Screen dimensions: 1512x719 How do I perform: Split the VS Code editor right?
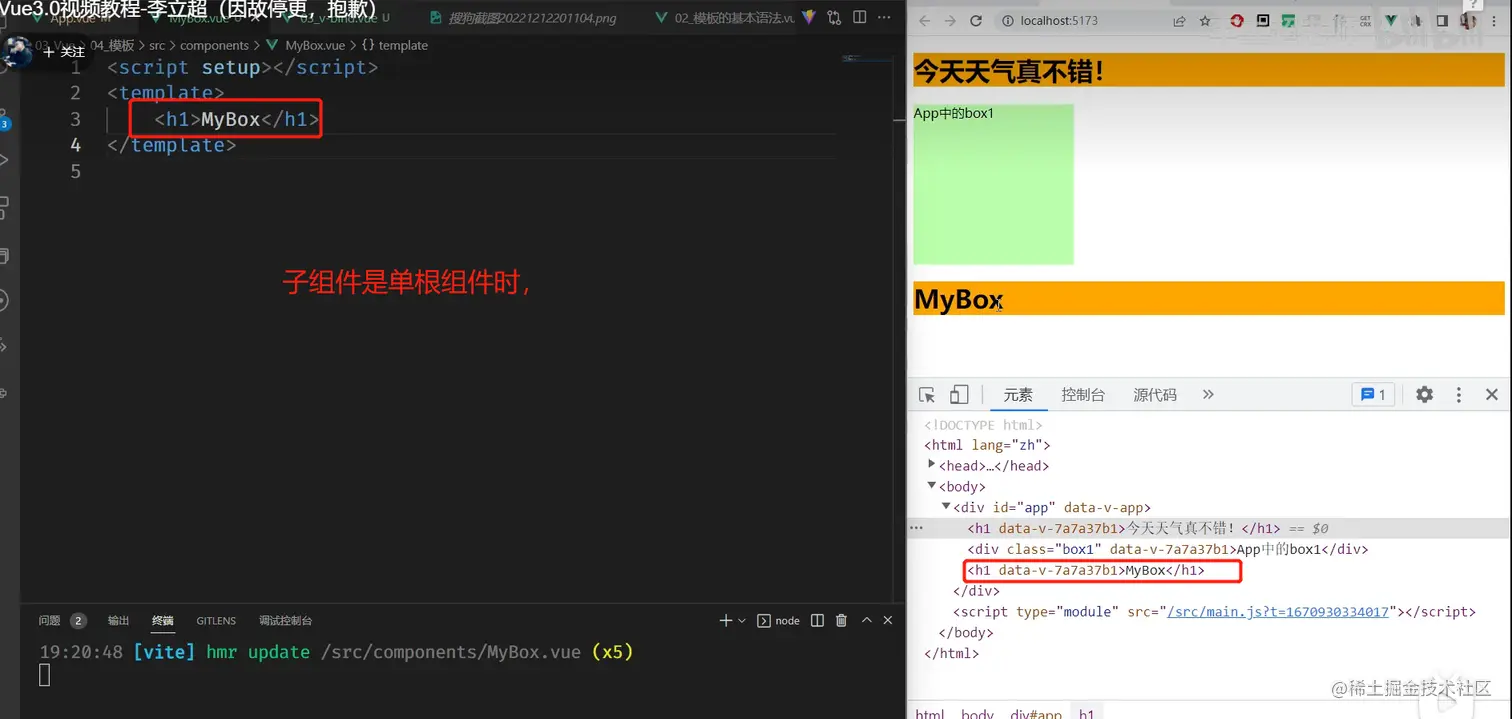click(x=860, y=18)
